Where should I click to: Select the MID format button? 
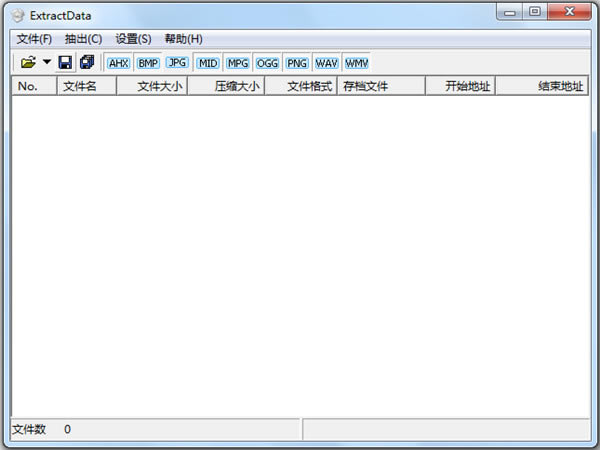click(x=208, y=63)
